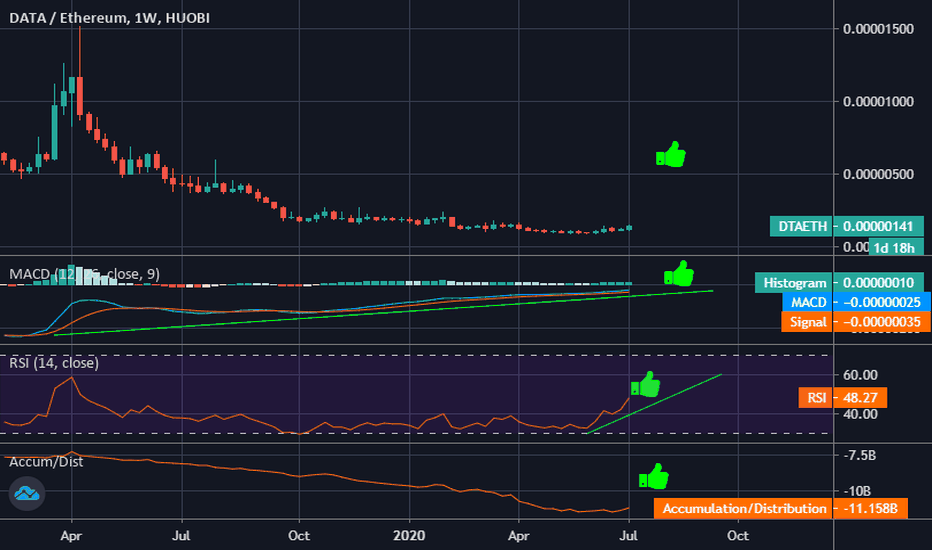Click the thumbs-up icon in RSI pane

646,384
